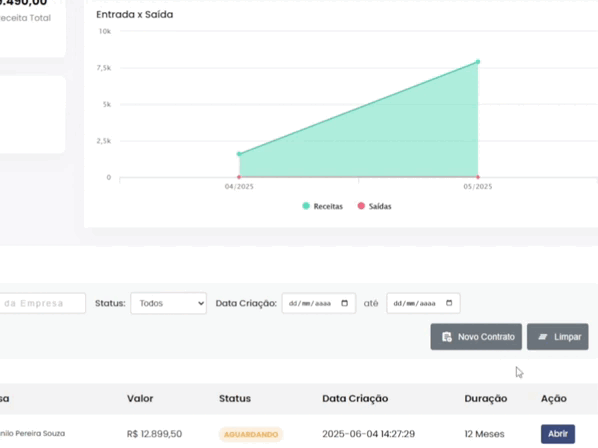The image size is (598, 448).
Task: Open the Status dropdown showing Todos
Action: (169, 303)
